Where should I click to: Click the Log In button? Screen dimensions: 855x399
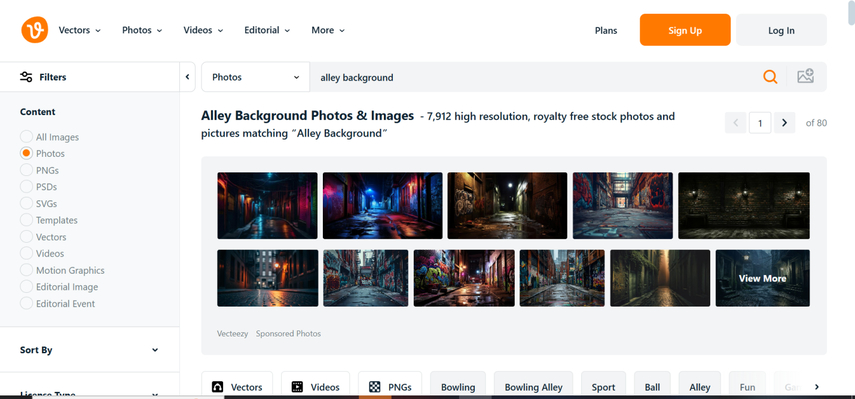coord(781,30)
